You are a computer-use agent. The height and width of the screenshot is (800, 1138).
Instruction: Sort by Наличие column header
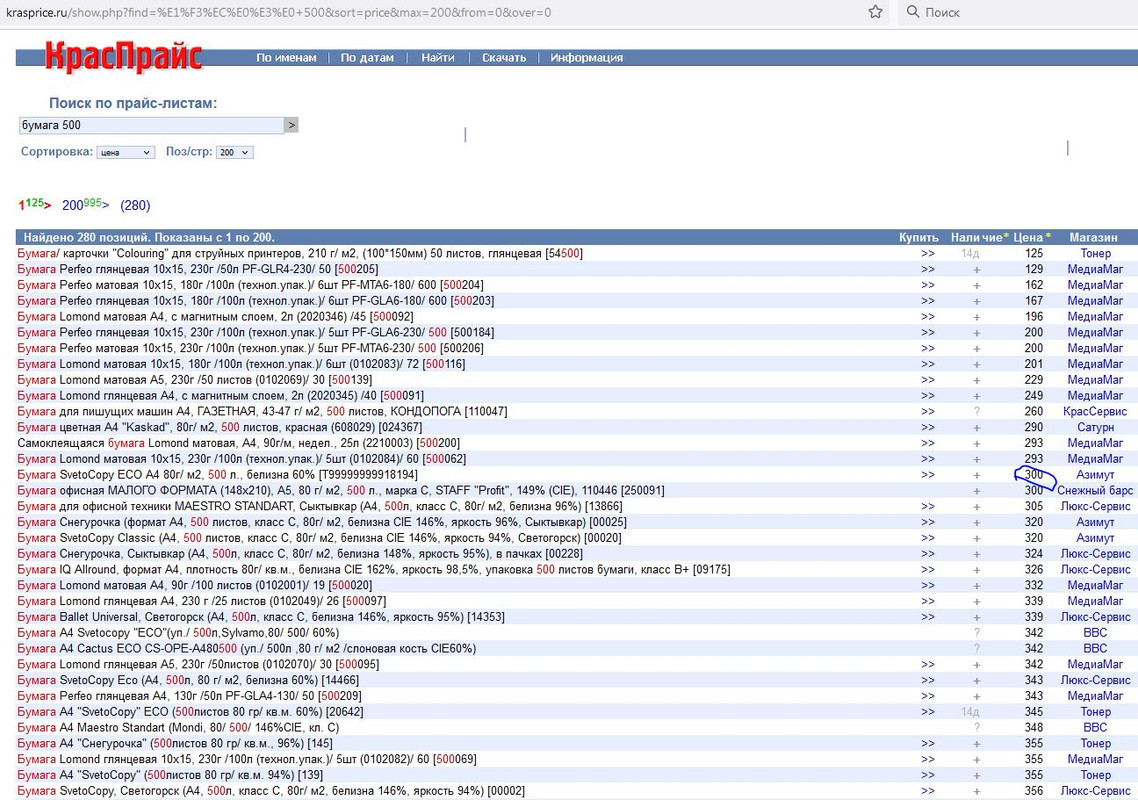(x=979, y=237)
